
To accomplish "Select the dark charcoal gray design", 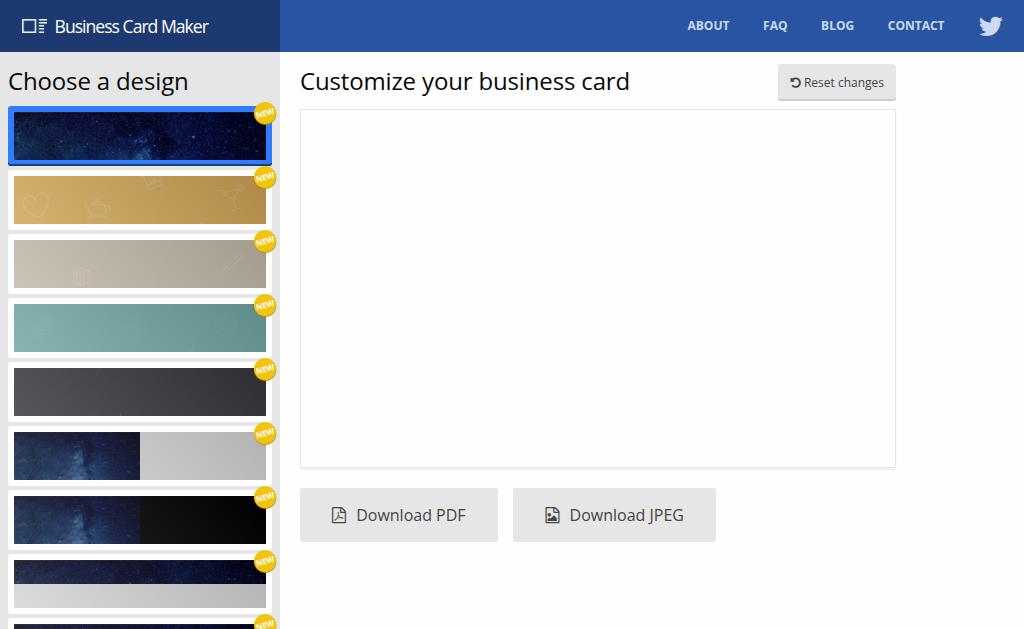I will tap(140, 392).
